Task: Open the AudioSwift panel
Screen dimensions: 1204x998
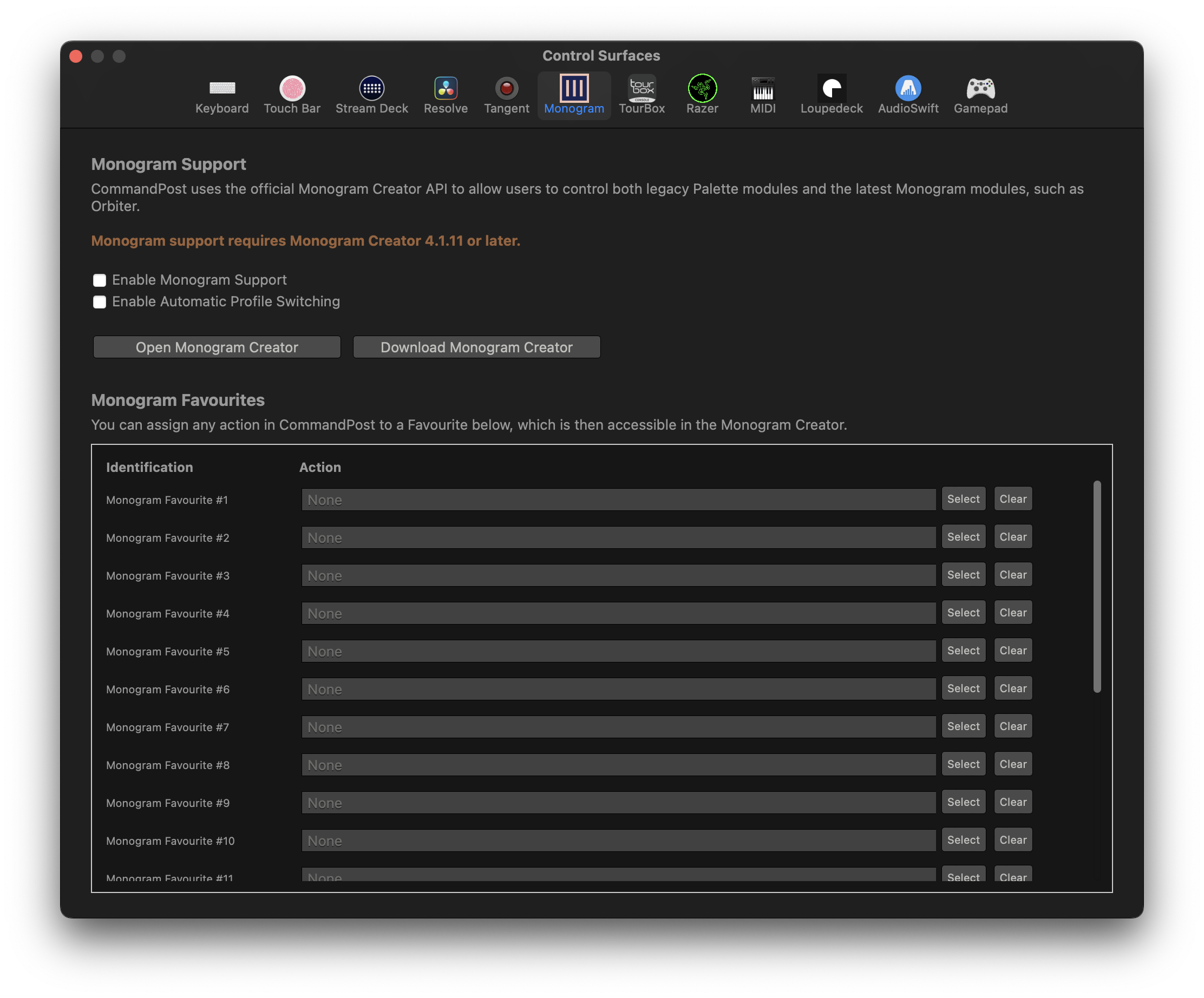Action: 908,95
